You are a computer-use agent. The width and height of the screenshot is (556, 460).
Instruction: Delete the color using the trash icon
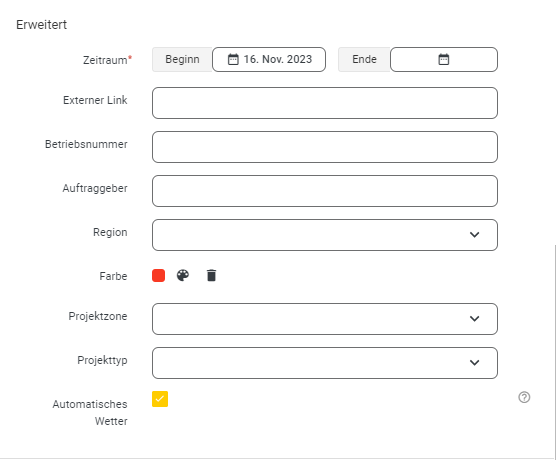point(211,276)
